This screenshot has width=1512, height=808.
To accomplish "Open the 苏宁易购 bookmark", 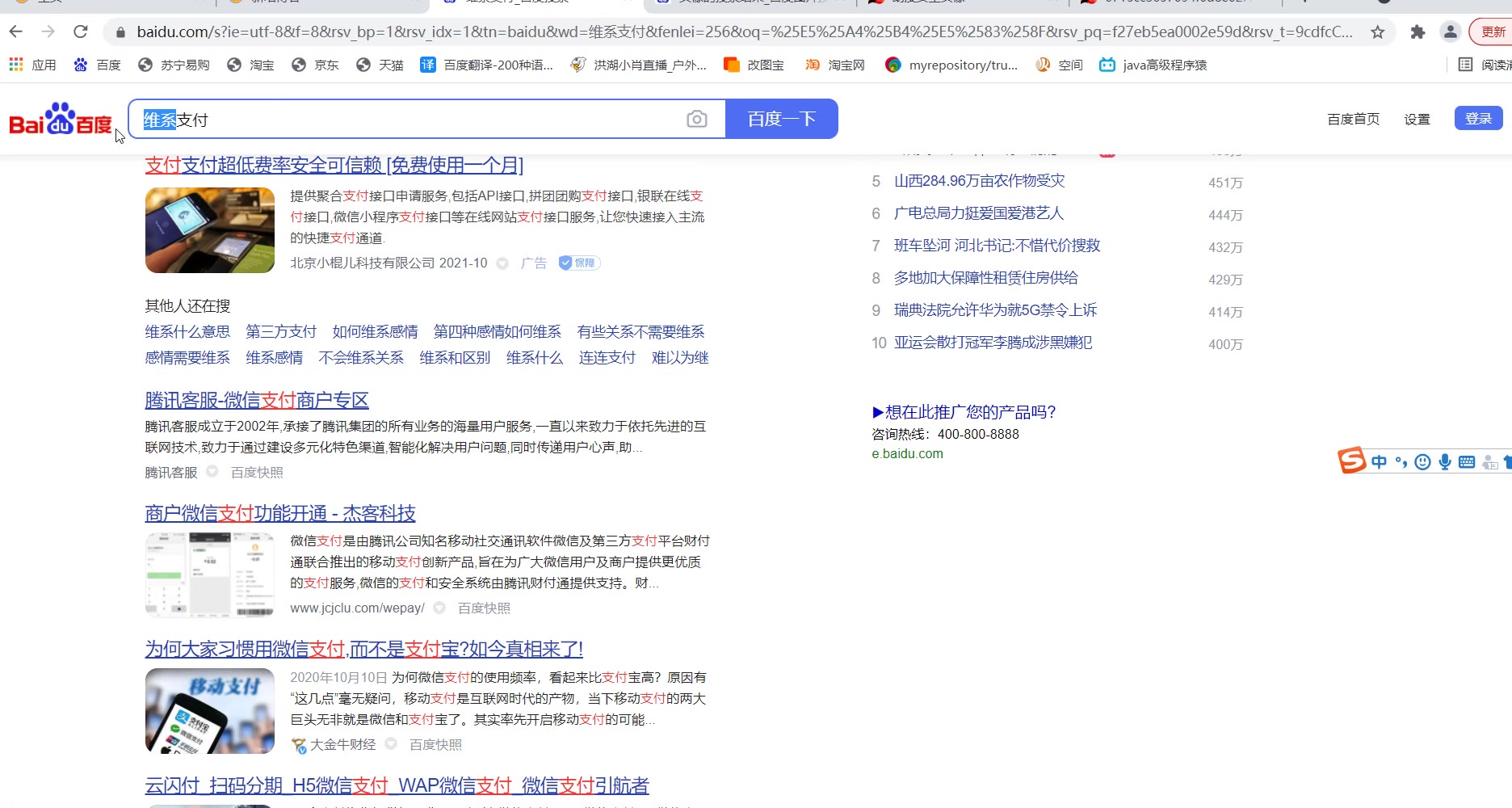I will tap(174, 65).
